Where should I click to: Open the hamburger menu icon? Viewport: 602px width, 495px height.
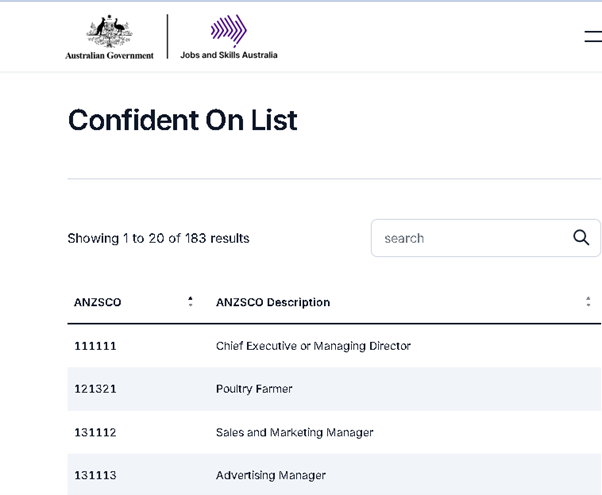pos(592,37)
